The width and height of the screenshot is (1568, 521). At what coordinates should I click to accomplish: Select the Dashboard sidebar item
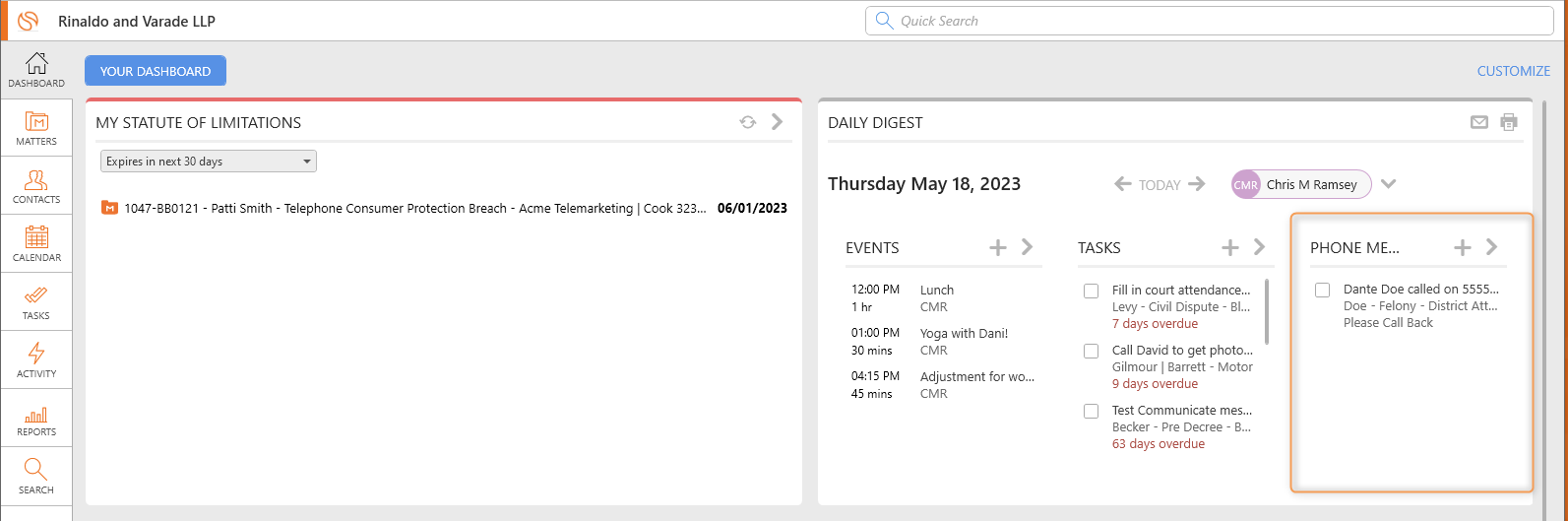click(36, 70)
